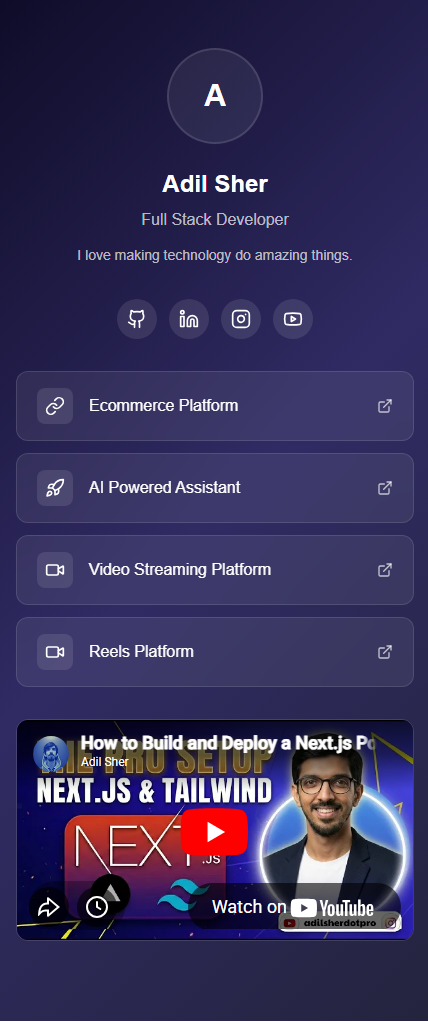The height and width of the screenshot is (1024, 428).
Task: Click the chain link icon on Ecommerce Platform
Action: coord(55,406)
